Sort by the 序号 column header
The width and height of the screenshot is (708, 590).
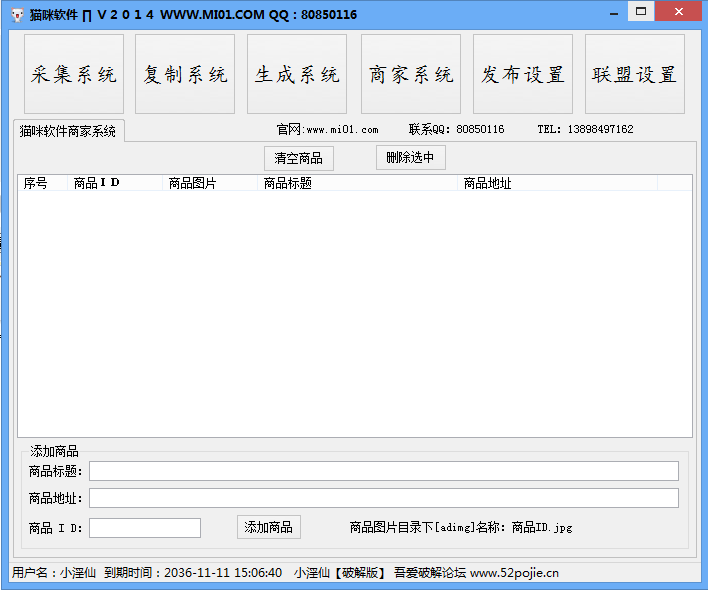[x=42, y=183]
